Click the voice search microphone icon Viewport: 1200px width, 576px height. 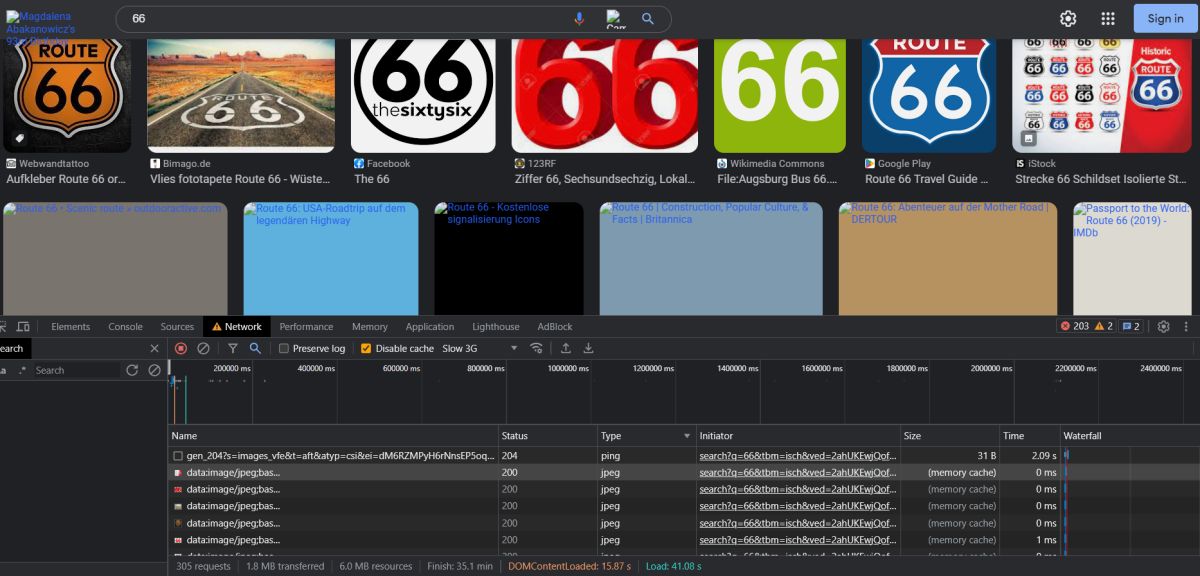click(579, 19)
